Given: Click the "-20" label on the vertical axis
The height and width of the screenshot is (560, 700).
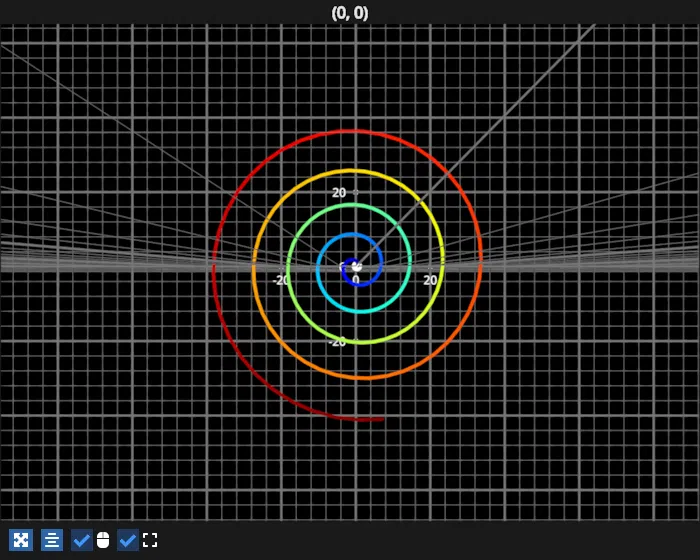Looking at the screenshot, I should (337, 342).
